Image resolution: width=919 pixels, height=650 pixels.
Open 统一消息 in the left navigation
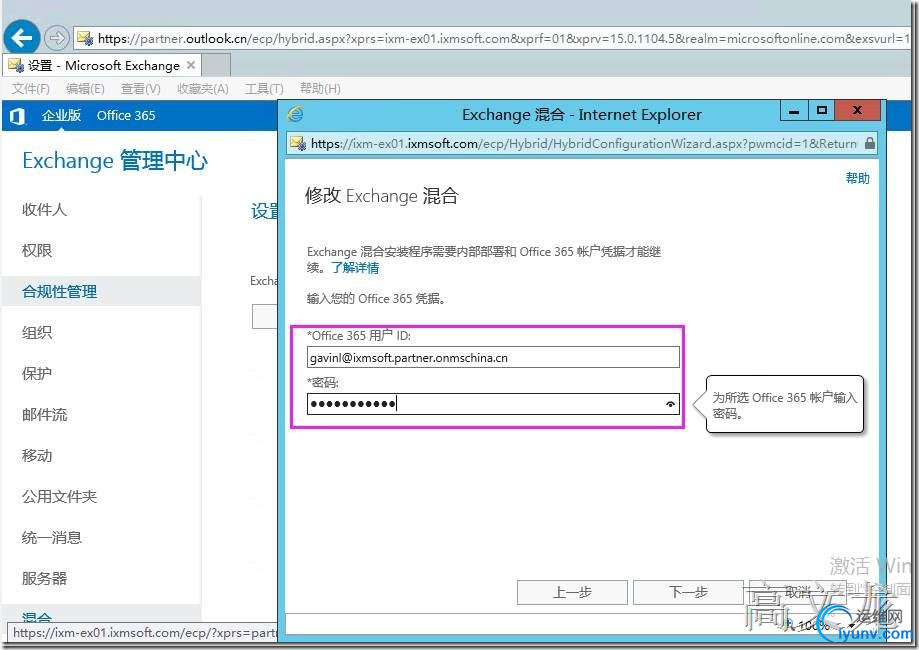tap(52, 537)
